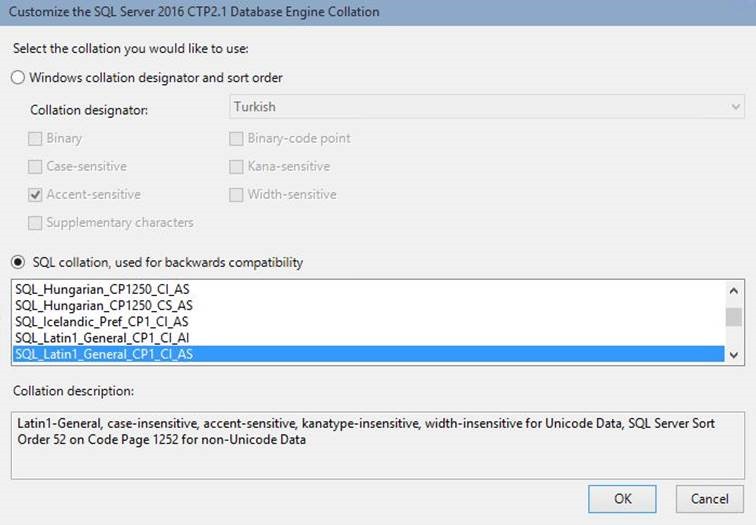756x525 pixels.
Task: Open the Collation designator Turkish dropdown
Action: pyautogui.click(x=487, y=107)
